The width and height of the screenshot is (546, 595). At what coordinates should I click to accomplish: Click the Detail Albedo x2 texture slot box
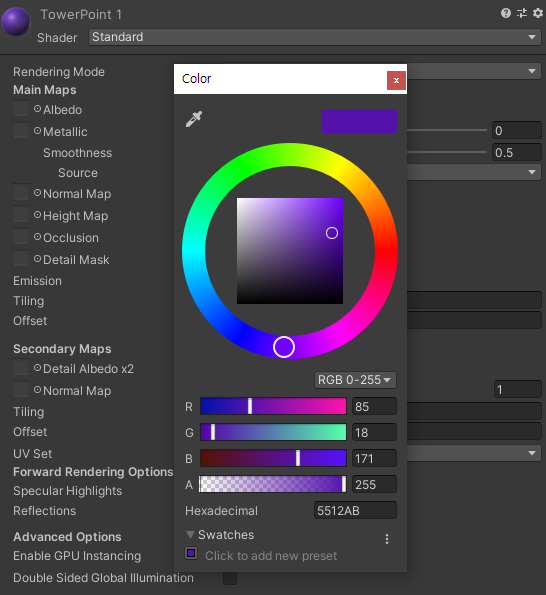[21, 367]
